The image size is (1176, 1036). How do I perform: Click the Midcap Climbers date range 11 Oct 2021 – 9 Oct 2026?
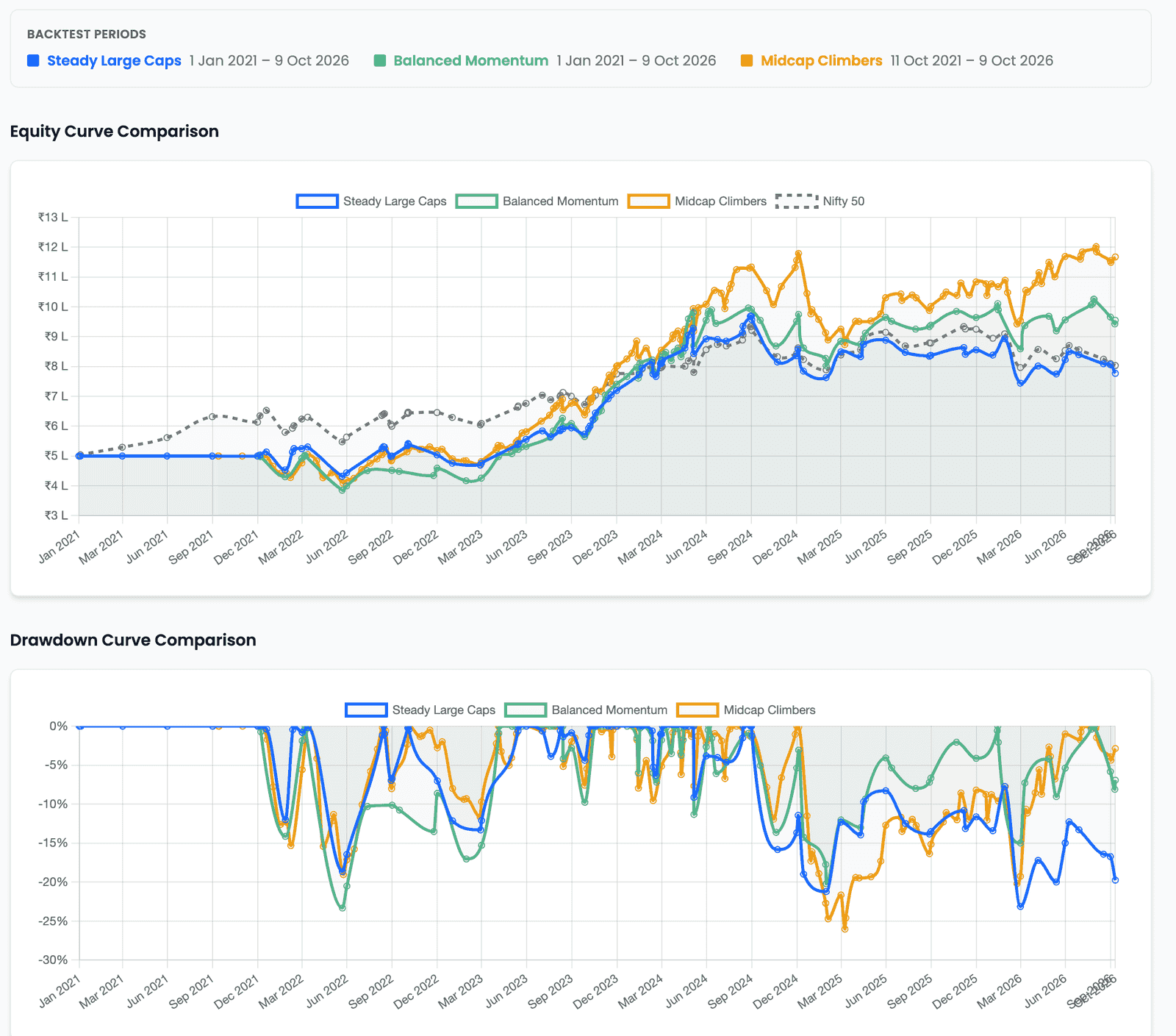tap(972, 60)
